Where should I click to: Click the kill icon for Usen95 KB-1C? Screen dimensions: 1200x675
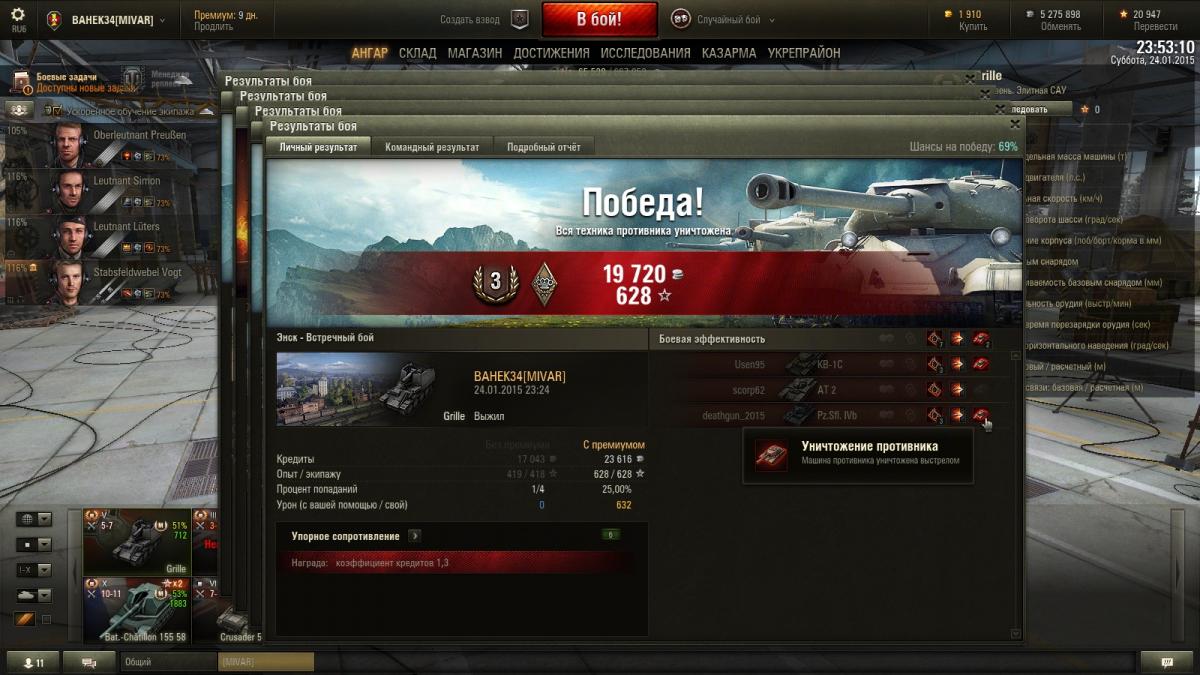click(981, 365)
